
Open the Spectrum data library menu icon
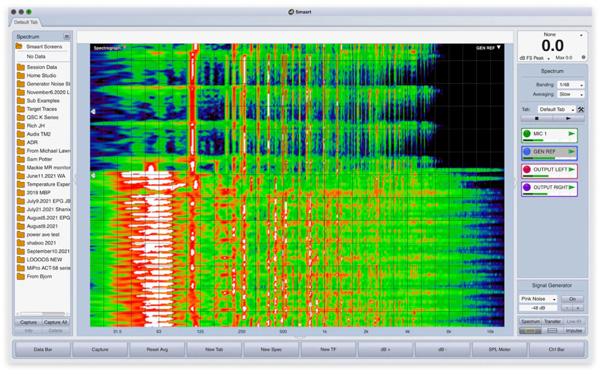tap(67, 36)
